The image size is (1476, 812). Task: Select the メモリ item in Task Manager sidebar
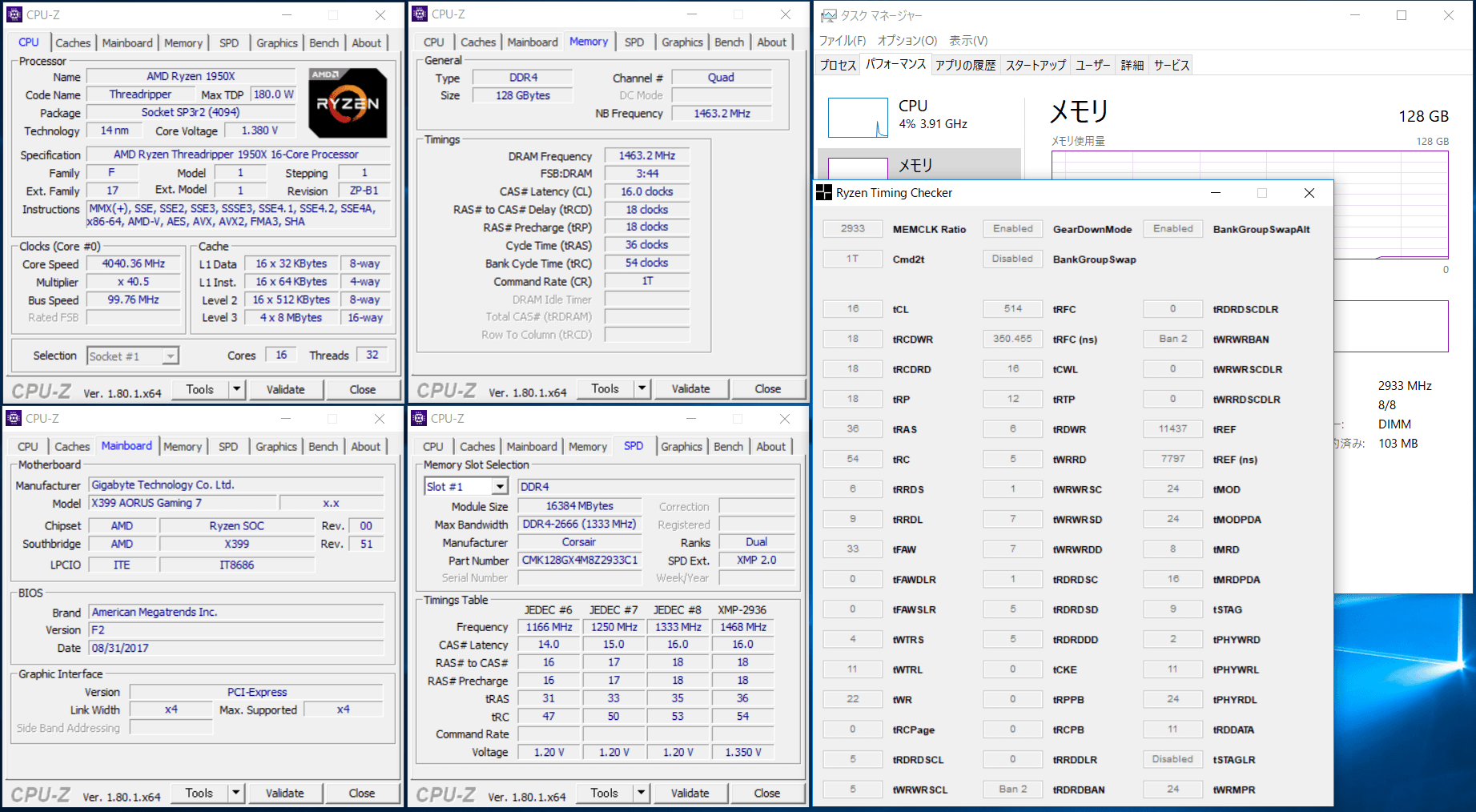click(x=919, y=164)
